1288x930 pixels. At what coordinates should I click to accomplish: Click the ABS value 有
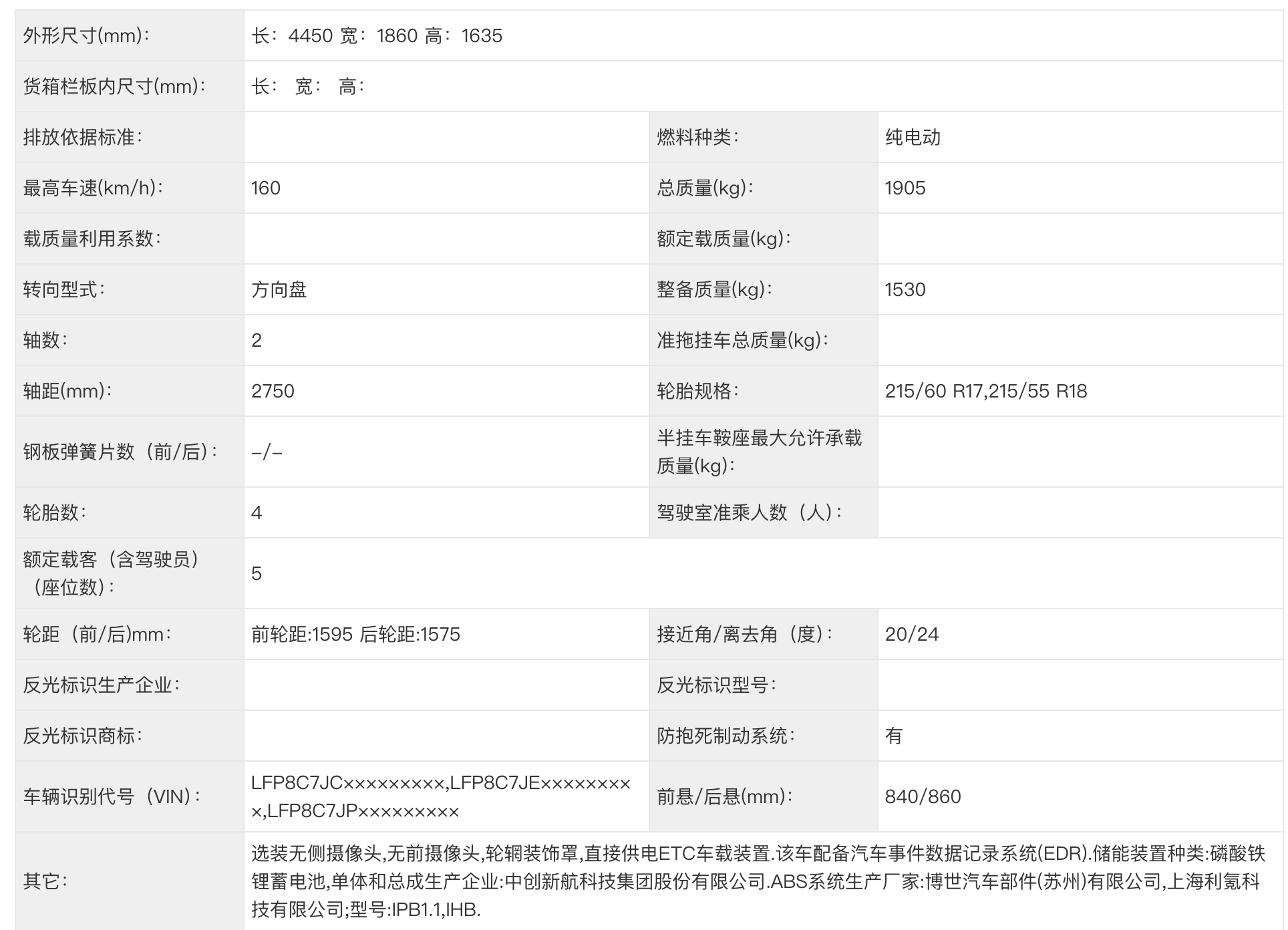[x=894, y=736]
